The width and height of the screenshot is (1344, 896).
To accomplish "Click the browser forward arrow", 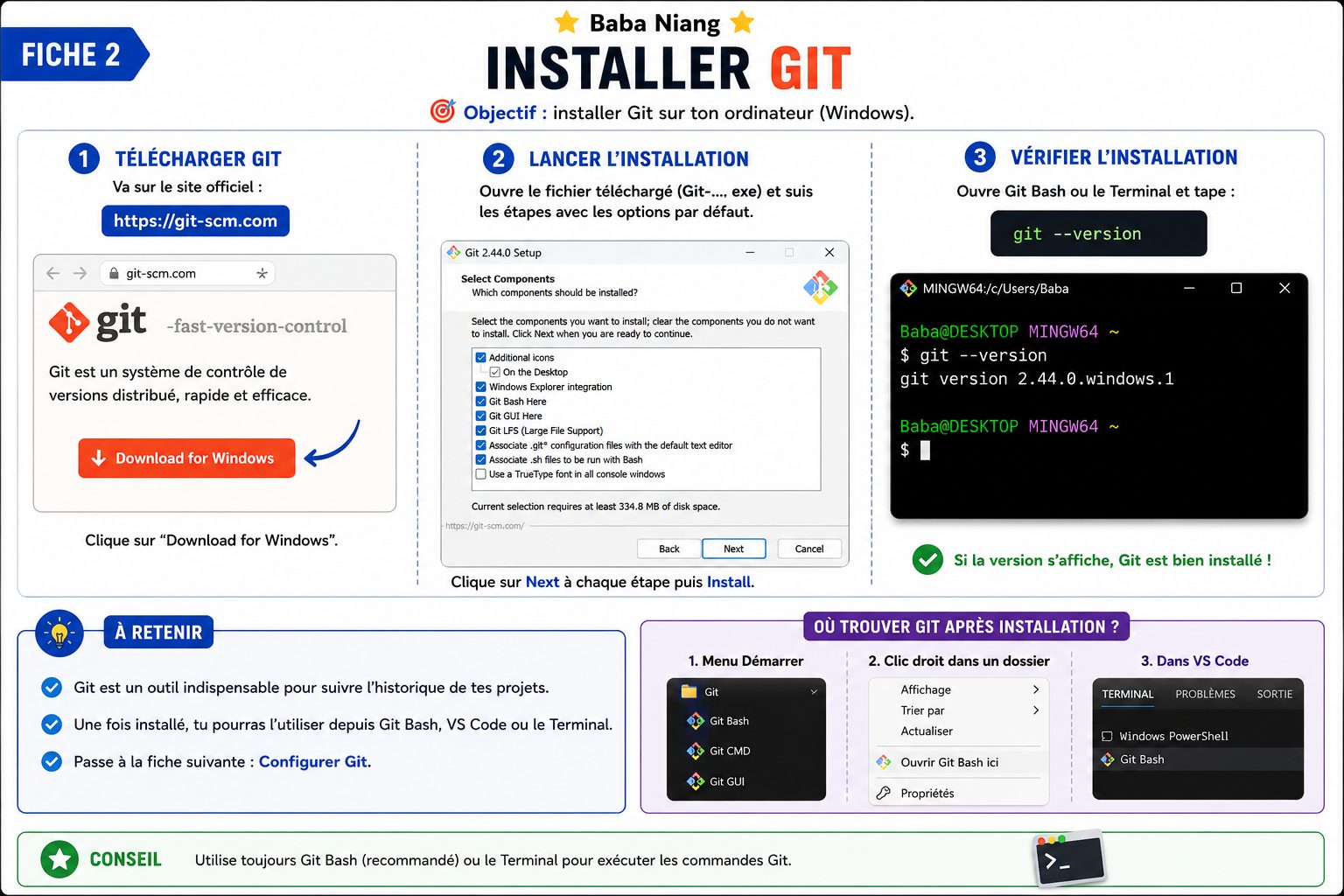I will coord(80,274).
